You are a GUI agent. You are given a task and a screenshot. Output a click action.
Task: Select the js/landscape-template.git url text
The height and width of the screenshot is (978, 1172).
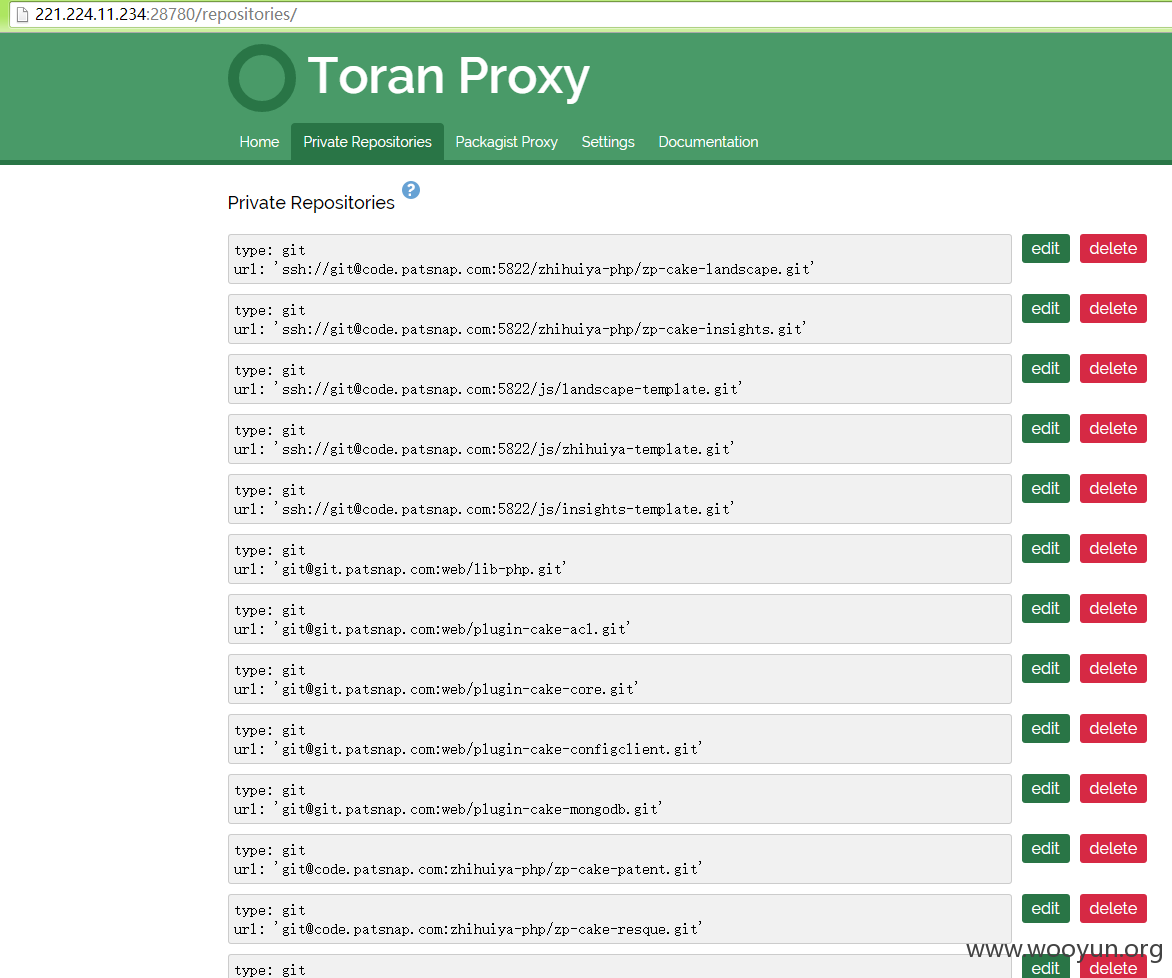tap(488, 389)
